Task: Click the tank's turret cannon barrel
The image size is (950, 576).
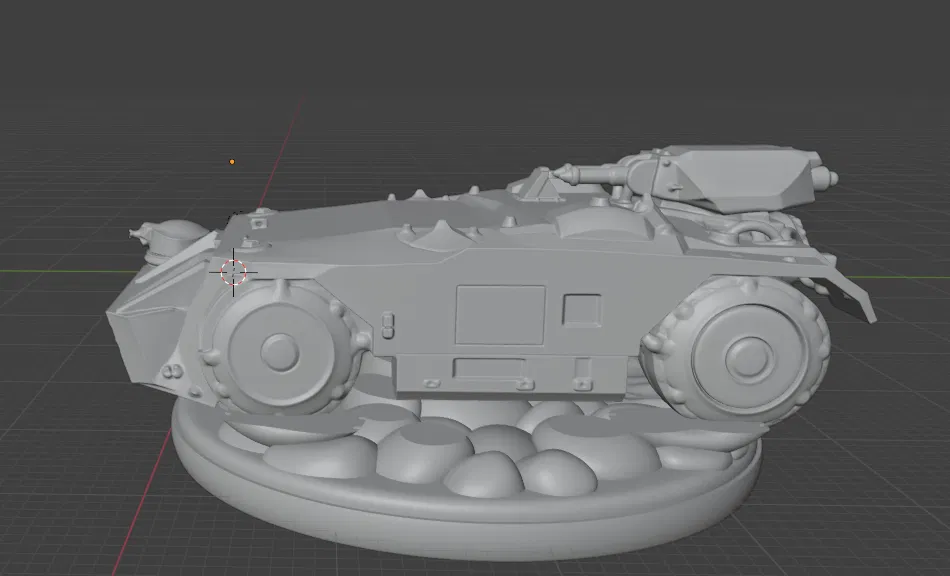Action: (592, 176)
